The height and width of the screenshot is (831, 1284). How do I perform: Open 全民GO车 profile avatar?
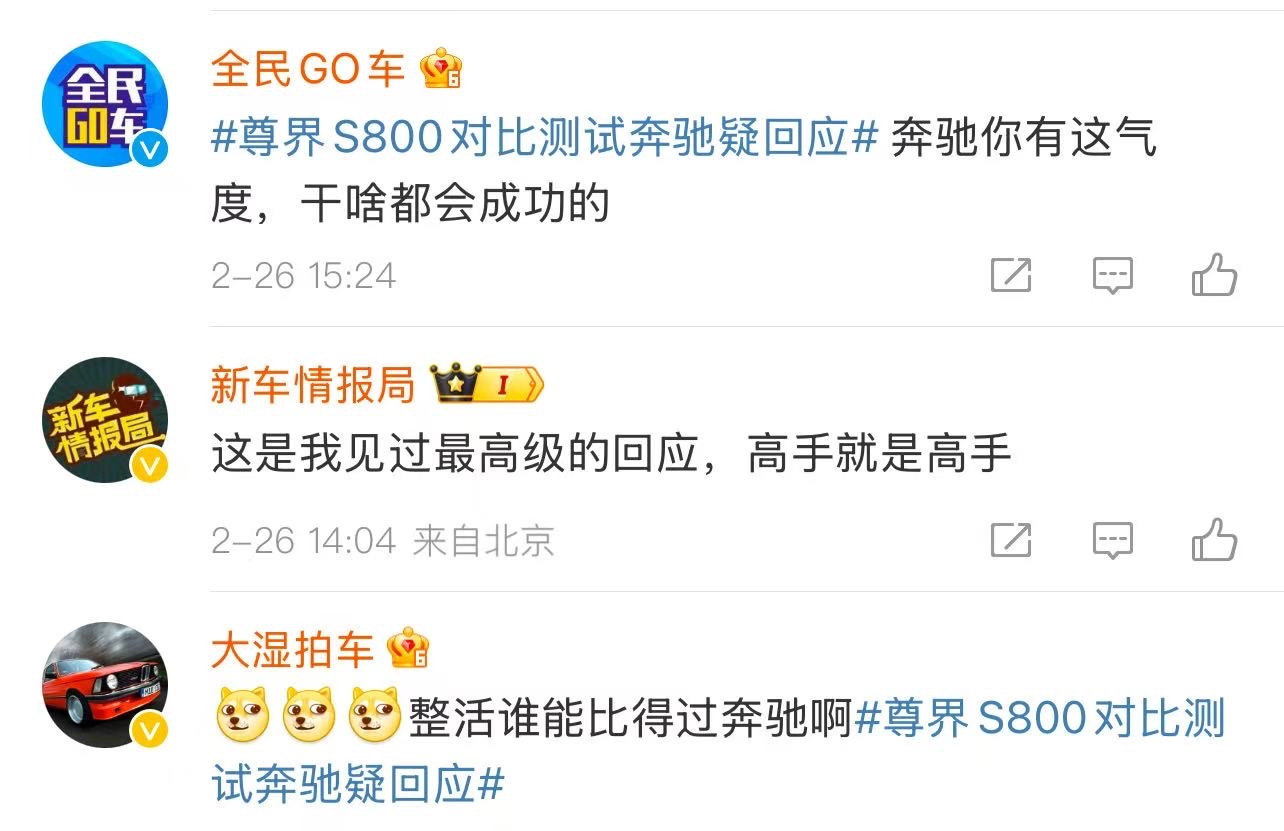pyautogui.click(x=105, y=104)
